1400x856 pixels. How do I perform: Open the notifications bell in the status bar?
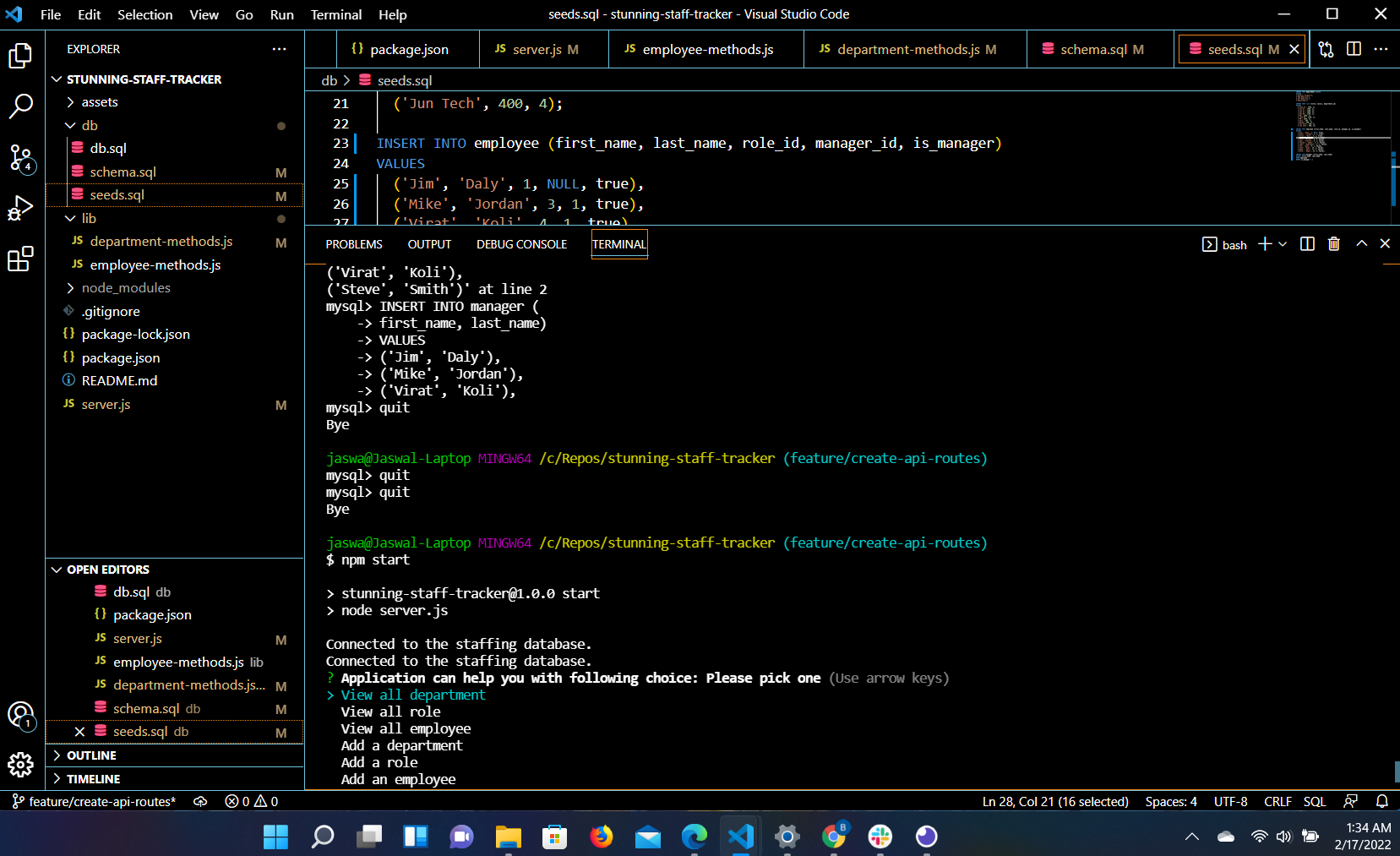1382,801
